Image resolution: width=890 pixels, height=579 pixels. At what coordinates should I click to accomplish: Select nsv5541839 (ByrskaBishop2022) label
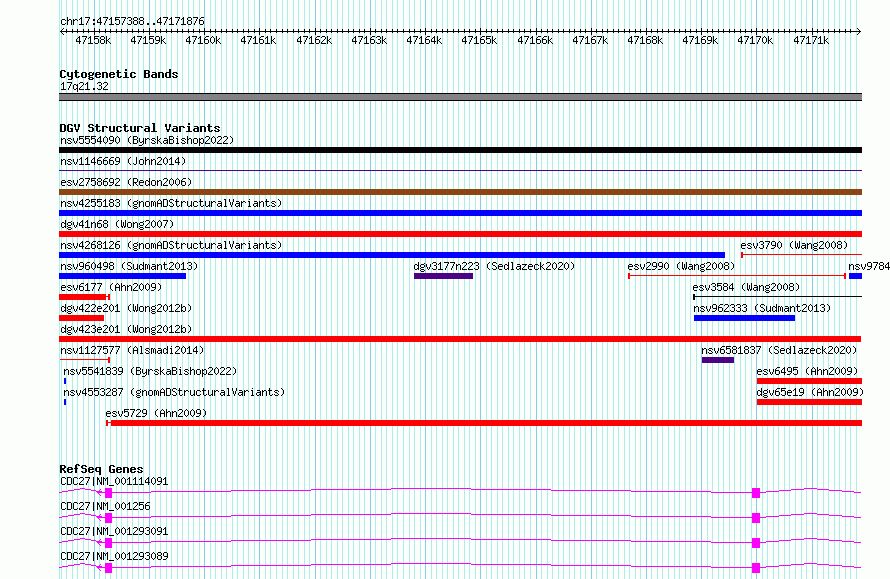[x=150, y=371]
